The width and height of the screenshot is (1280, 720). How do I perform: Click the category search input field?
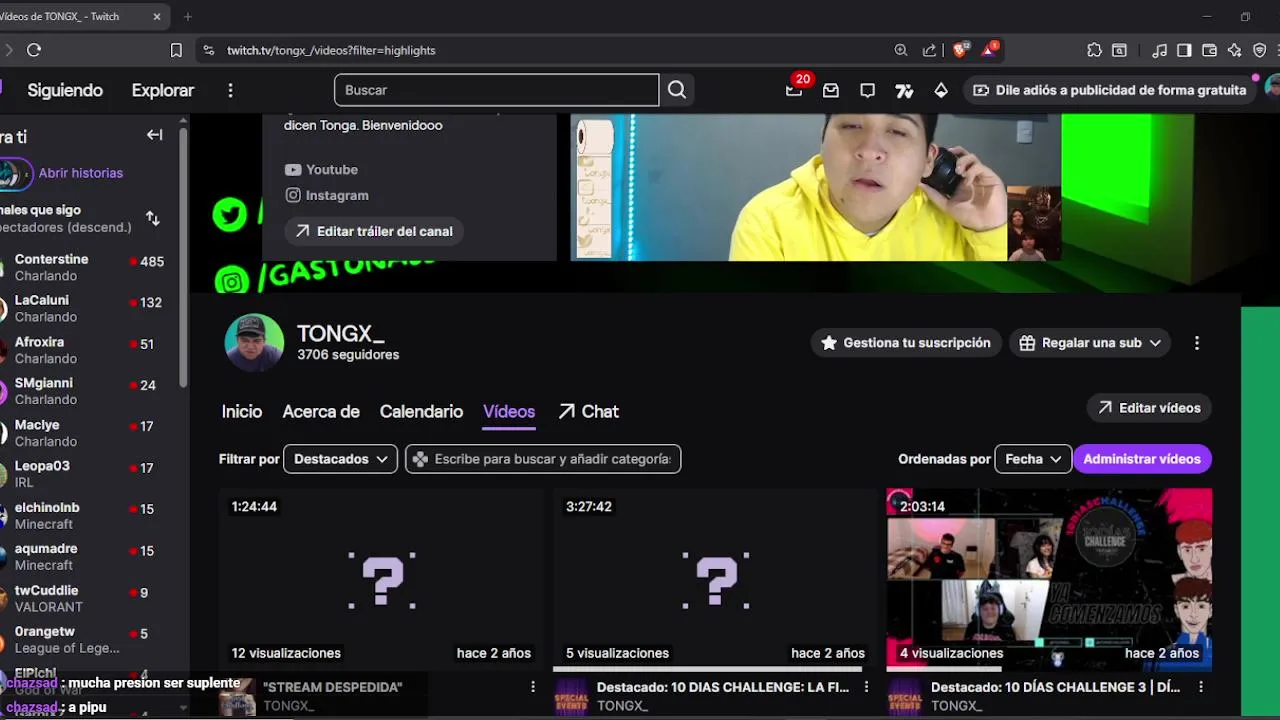click(543, 459)
